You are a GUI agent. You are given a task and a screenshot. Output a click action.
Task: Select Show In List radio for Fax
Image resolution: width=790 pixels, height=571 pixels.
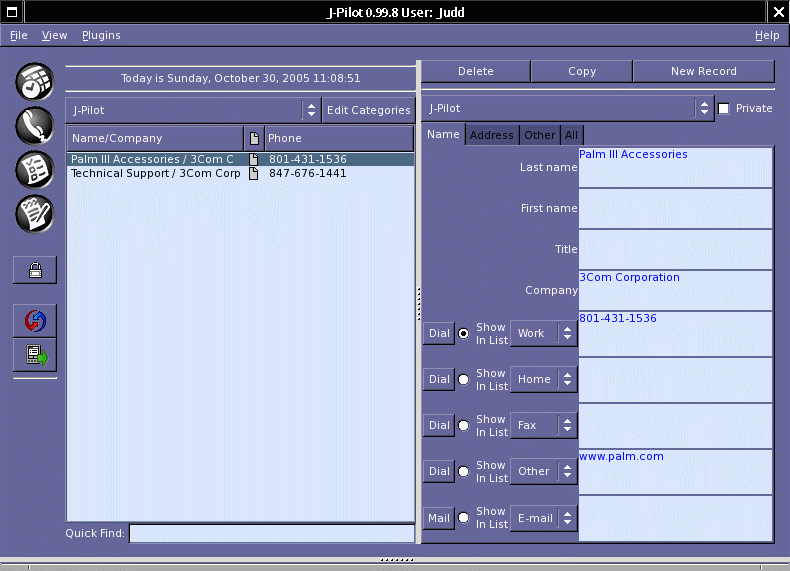click(x=463, y=425)
